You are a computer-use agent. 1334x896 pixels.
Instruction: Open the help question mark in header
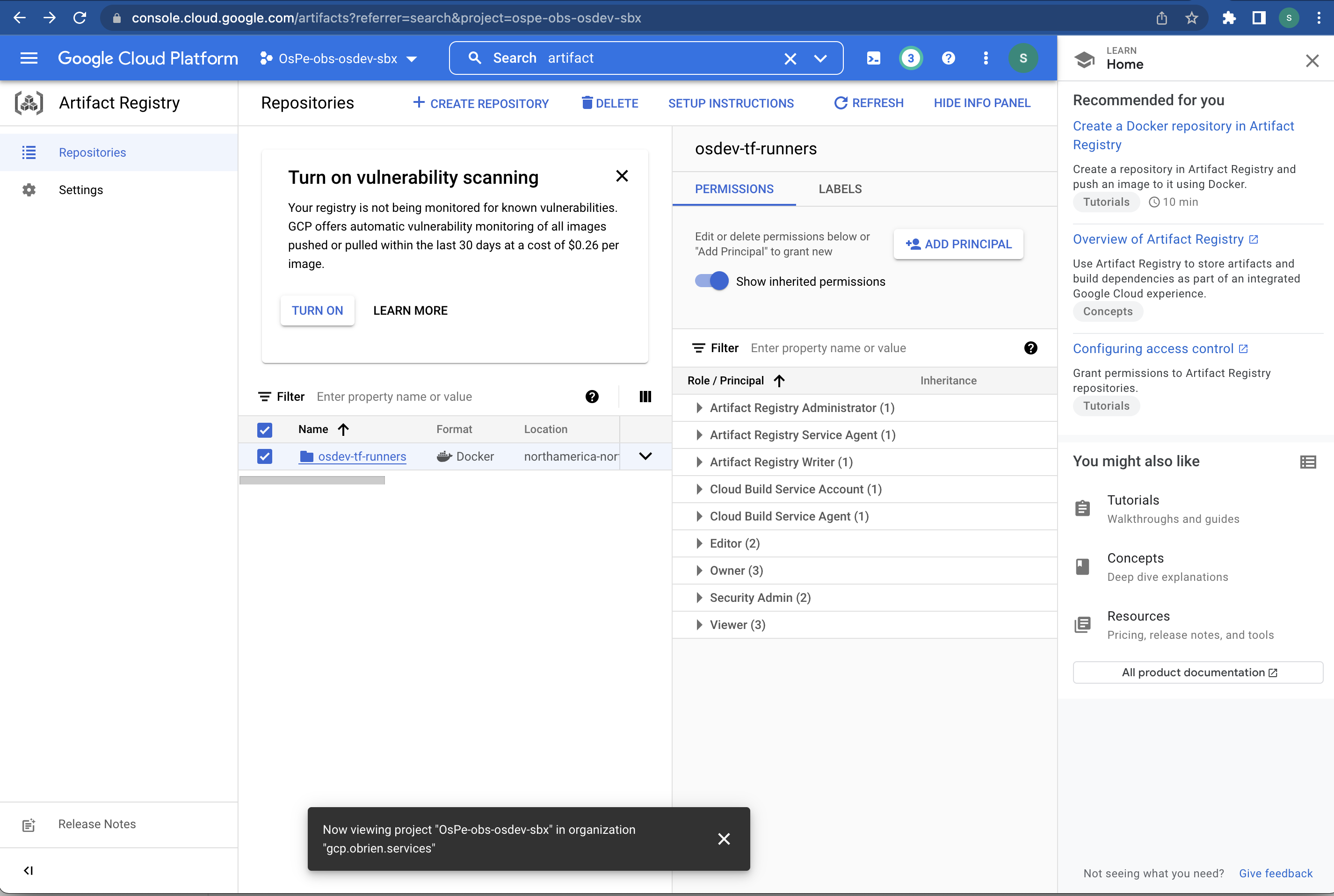pos(948,58)
